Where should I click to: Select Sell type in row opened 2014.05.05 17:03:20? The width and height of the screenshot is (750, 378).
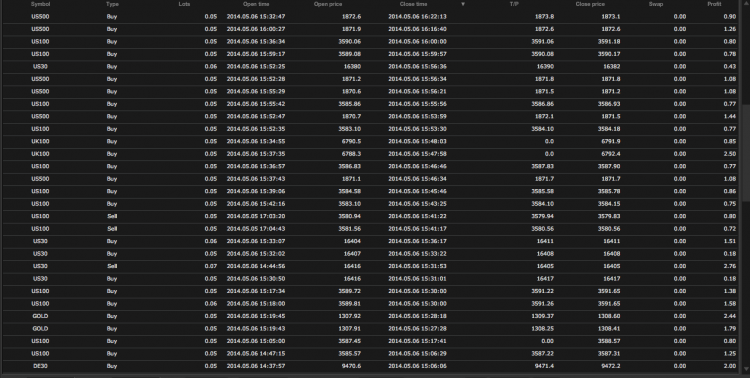coord(112,216)
